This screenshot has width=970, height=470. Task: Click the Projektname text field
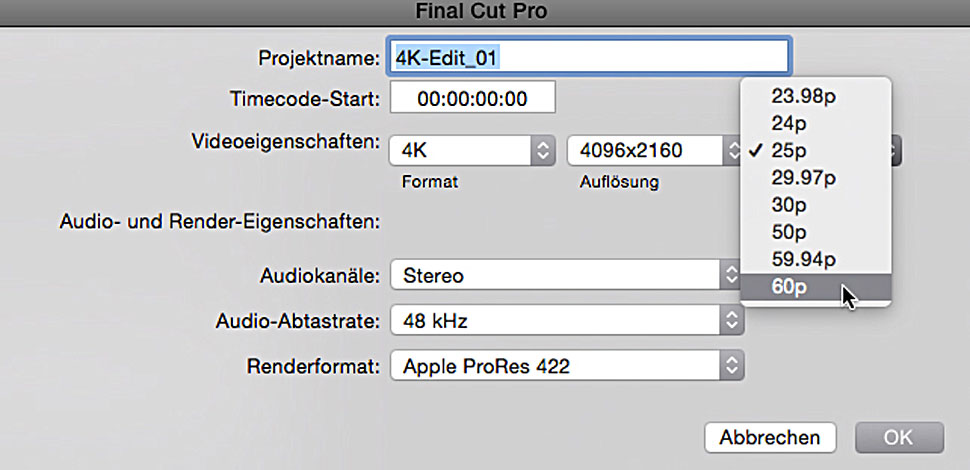tap(590, 57)
